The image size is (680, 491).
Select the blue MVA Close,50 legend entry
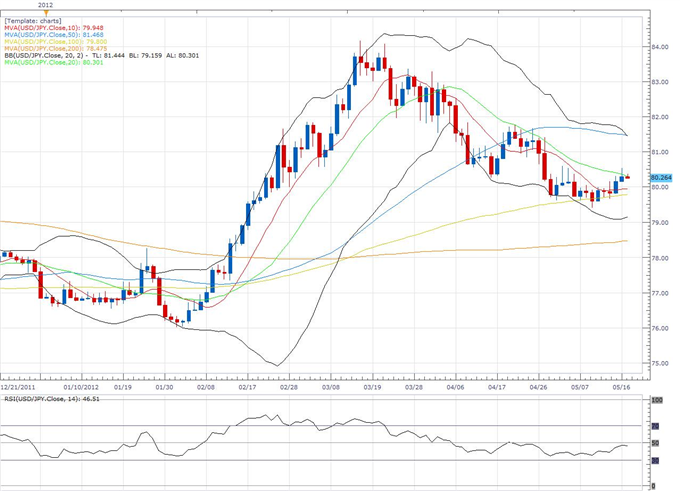click(54, 35)
